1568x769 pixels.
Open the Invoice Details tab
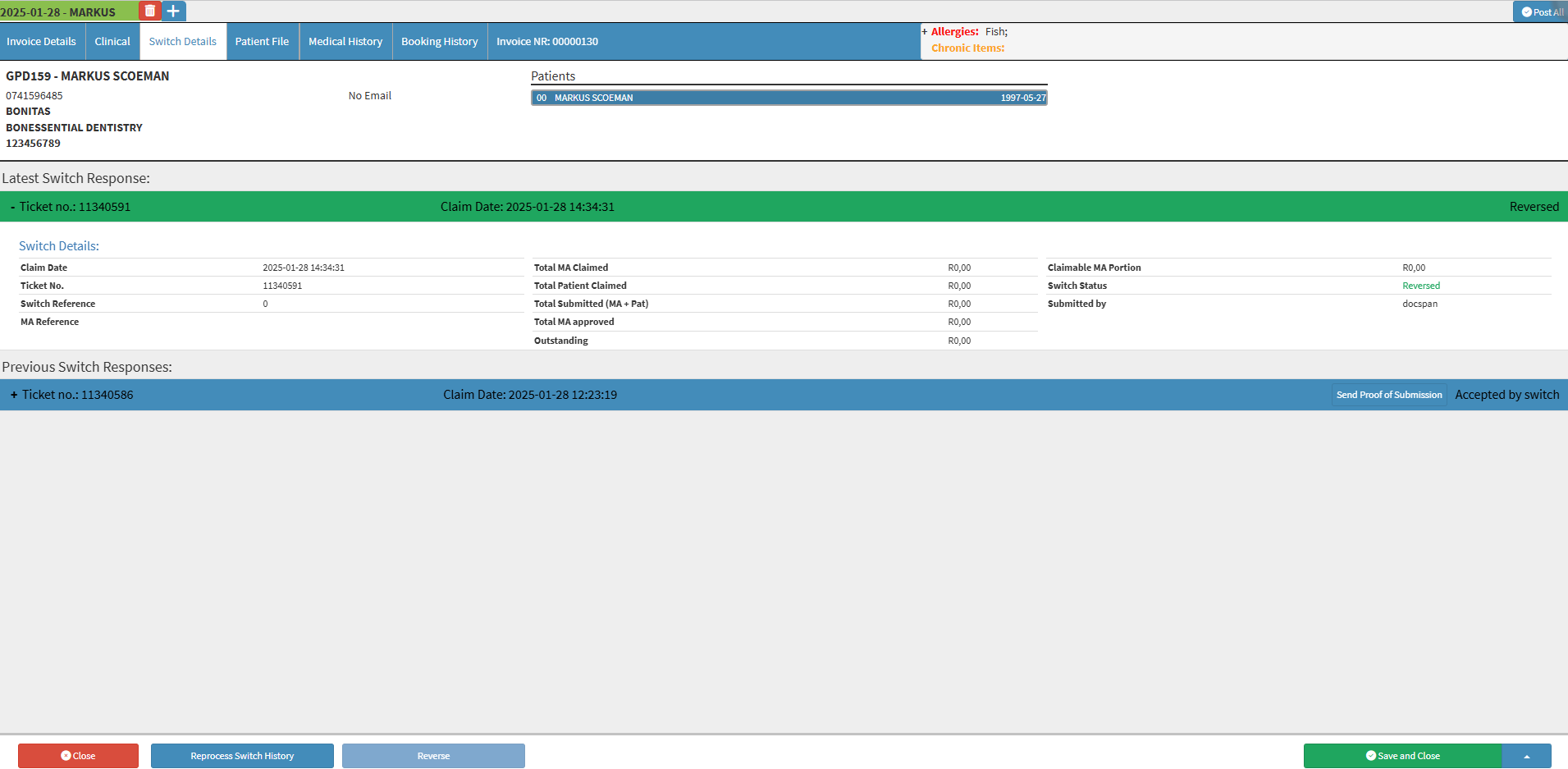coord(41,42)
